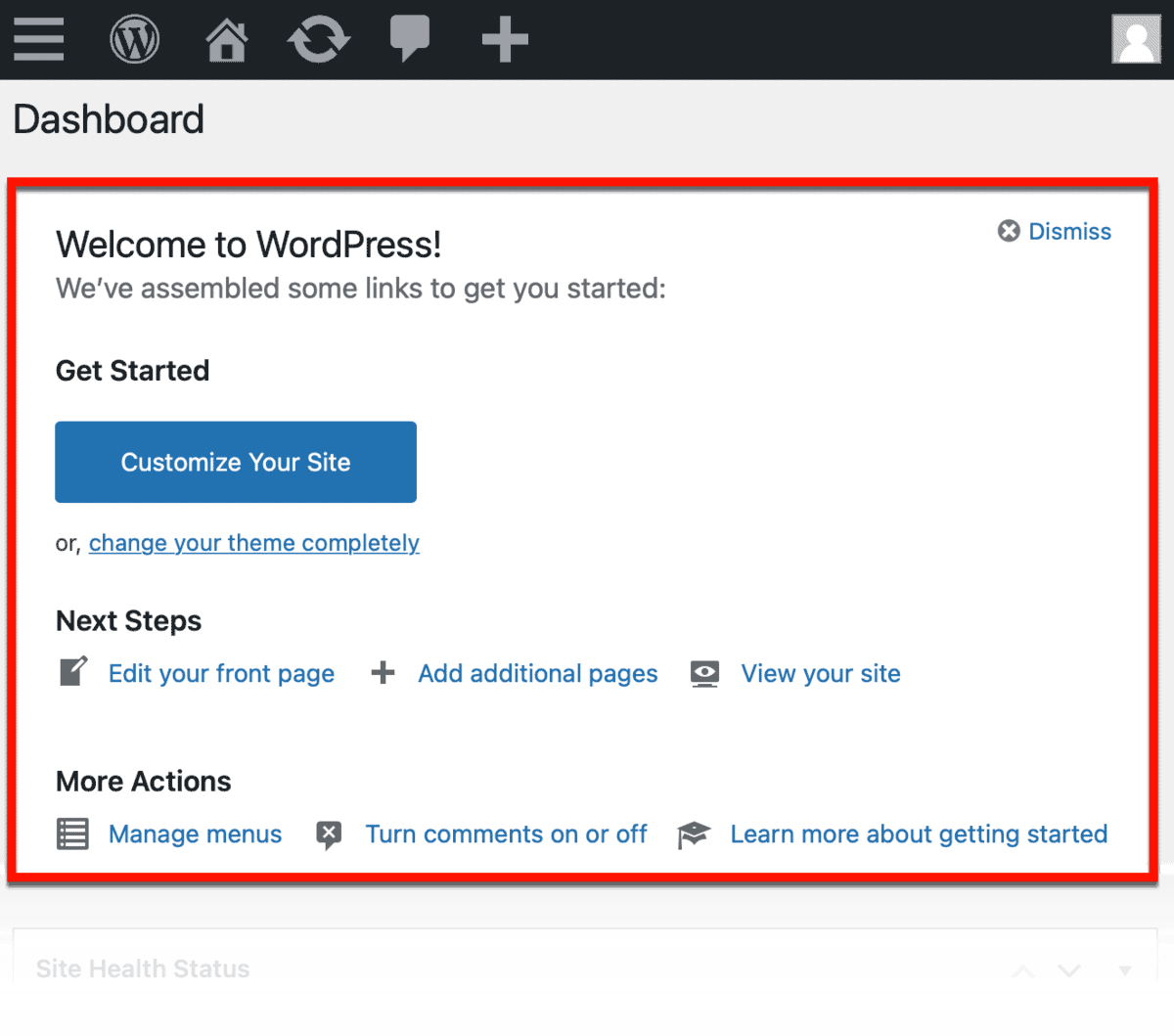This screenshot has height=1036, width=1174.
Task: Toggle comments on or off
Action: point(506,834)
